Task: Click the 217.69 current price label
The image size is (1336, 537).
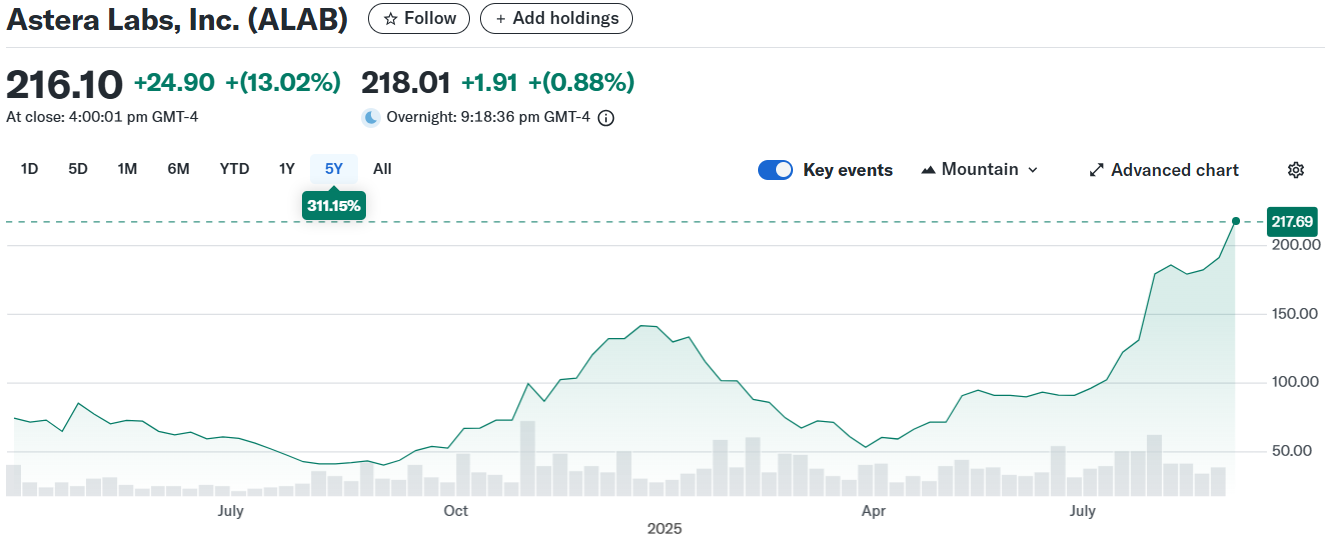Action: (x=1292, y=221)
